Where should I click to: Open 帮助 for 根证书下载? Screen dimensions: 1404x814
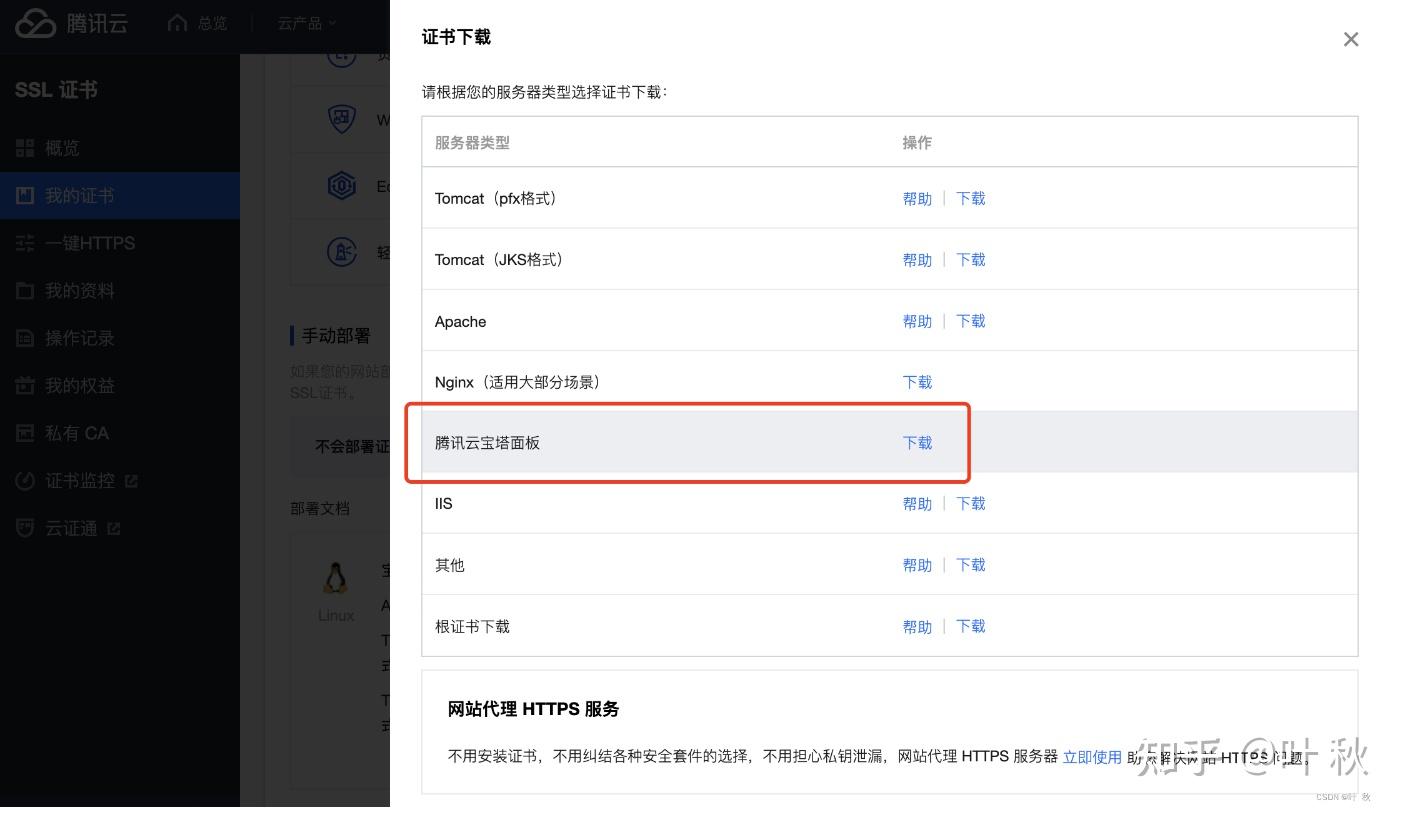click(x=917, y=627)
